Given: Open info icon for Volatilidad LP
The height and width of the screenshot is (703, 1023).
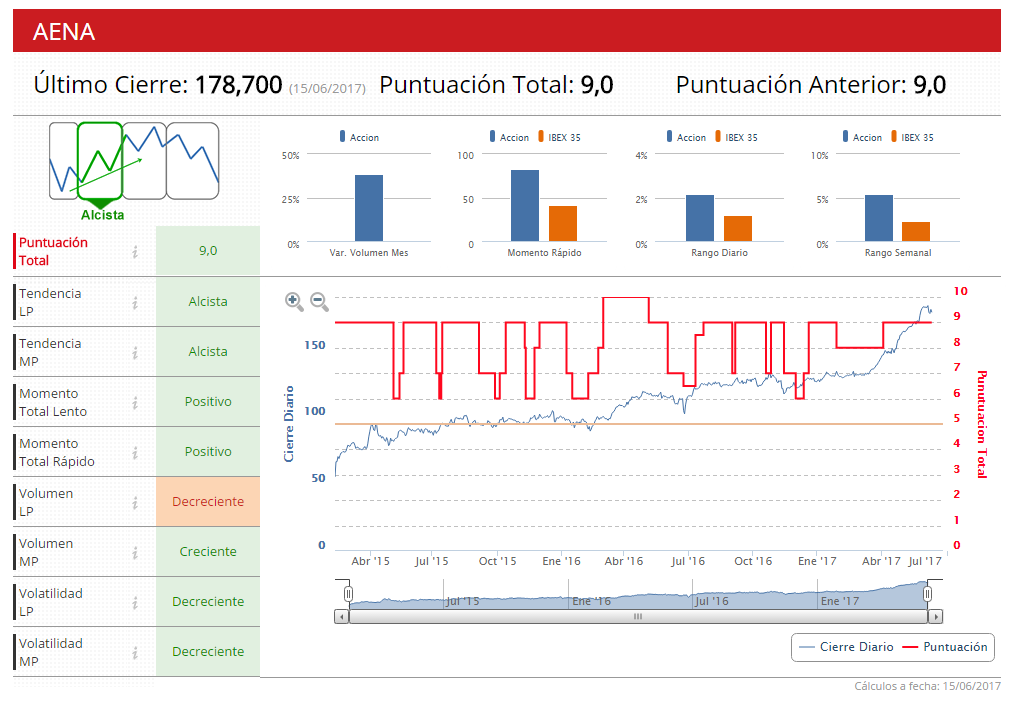Looking at the screenshot, I should point(135,603).
